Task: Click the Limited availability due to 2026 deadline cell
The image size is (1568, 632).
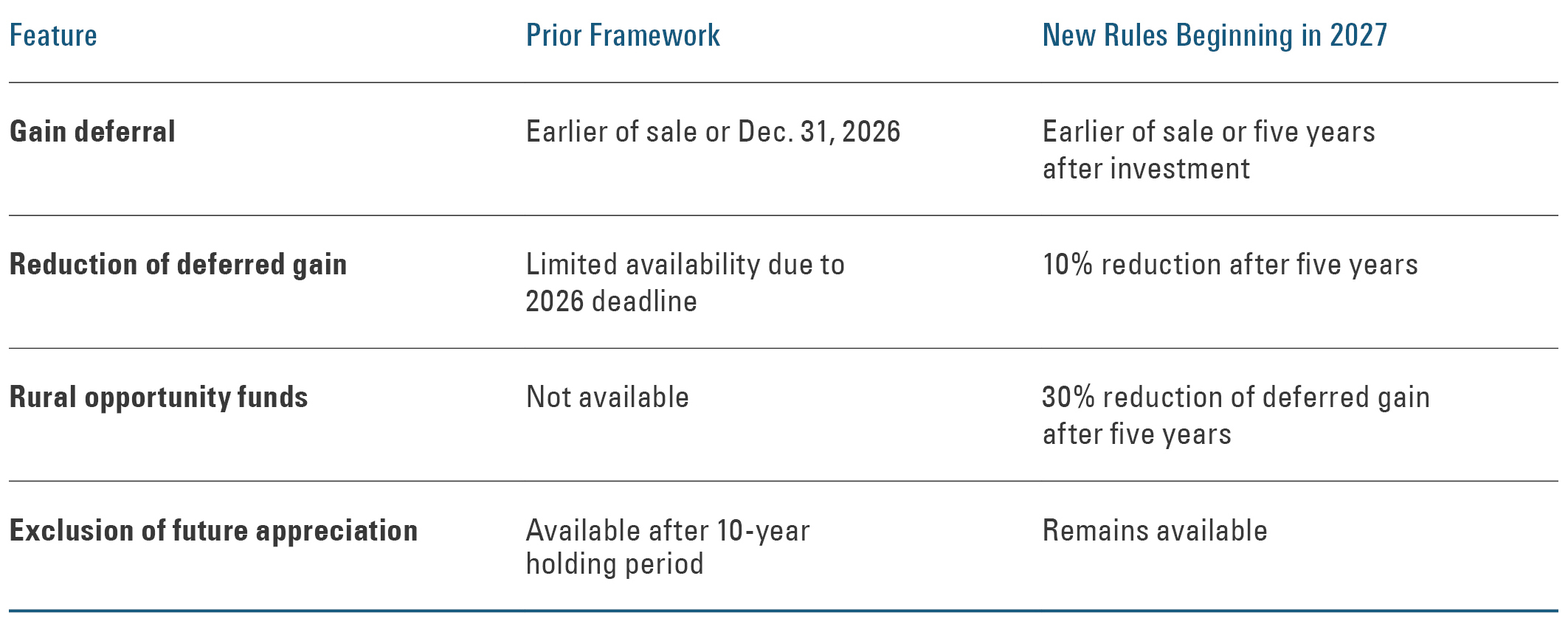Action: pyautogui.click(x=685, y=282)
